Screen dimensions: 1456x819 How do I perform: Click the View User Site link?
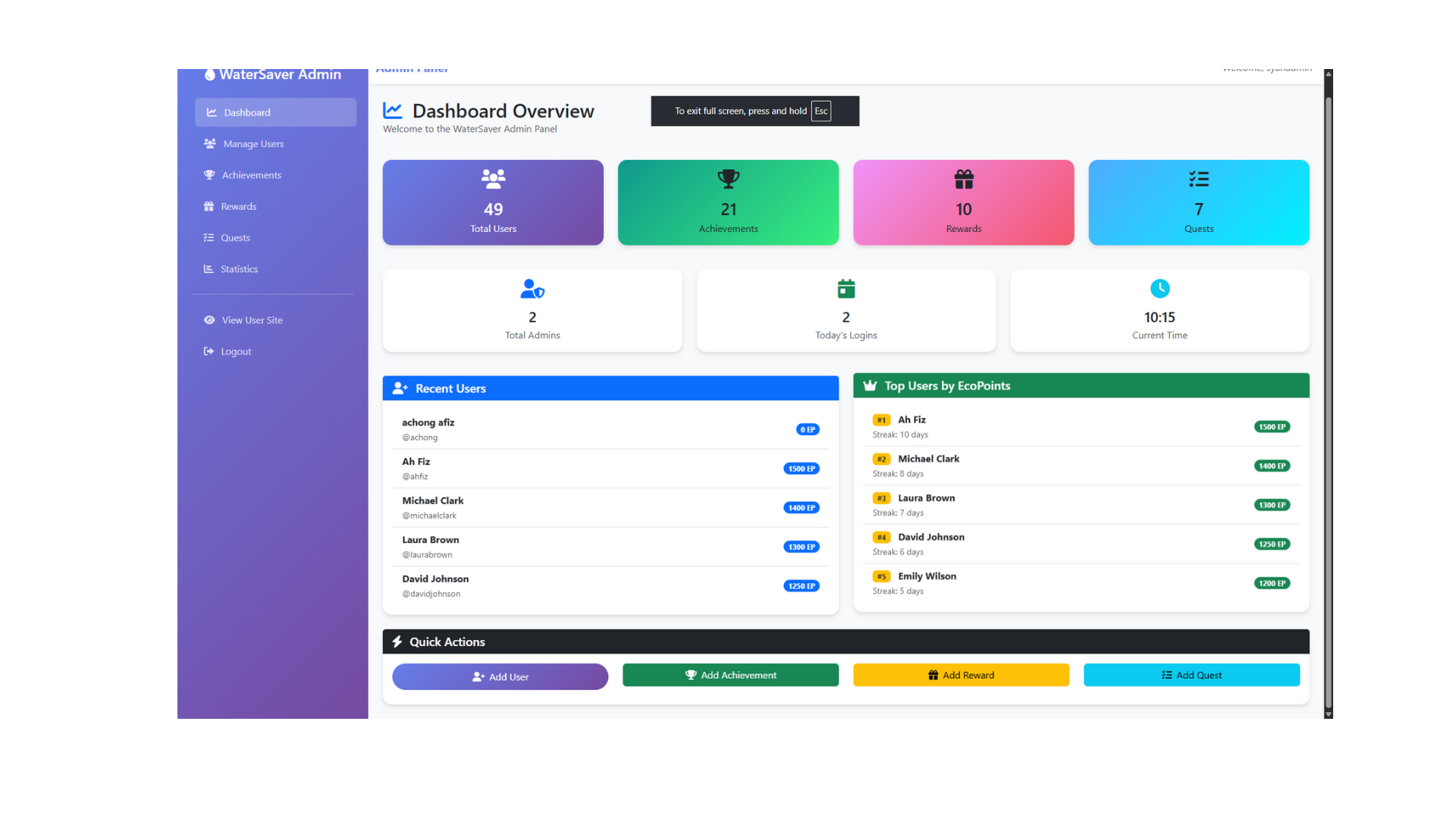(x=275, y=320)
